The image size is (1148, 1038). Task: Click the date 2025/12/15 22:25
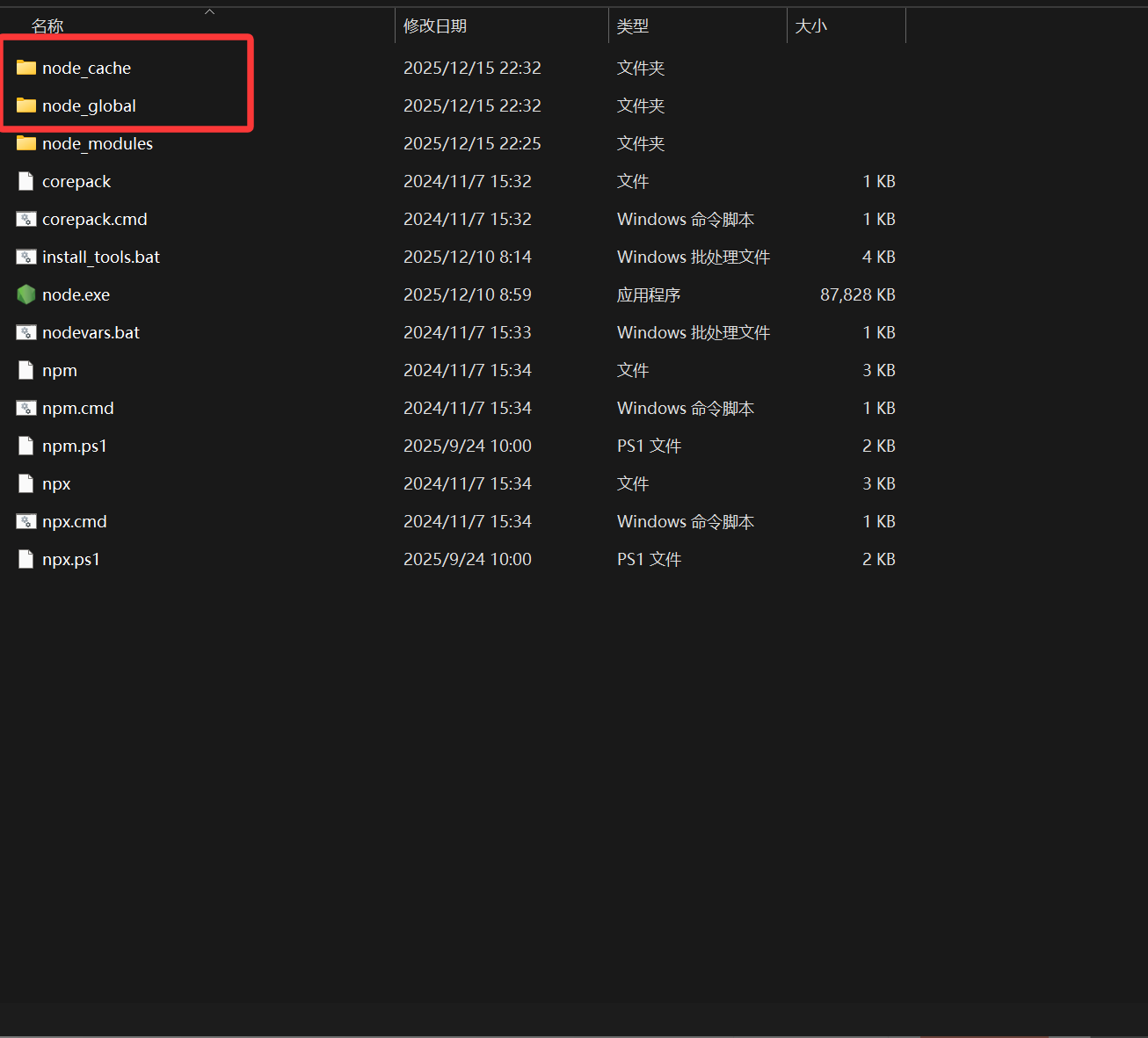(x=472, y=143)
